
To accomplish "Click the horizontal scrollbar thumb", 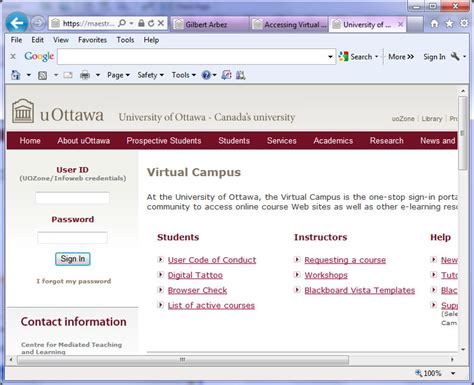I will pos(183,360).
